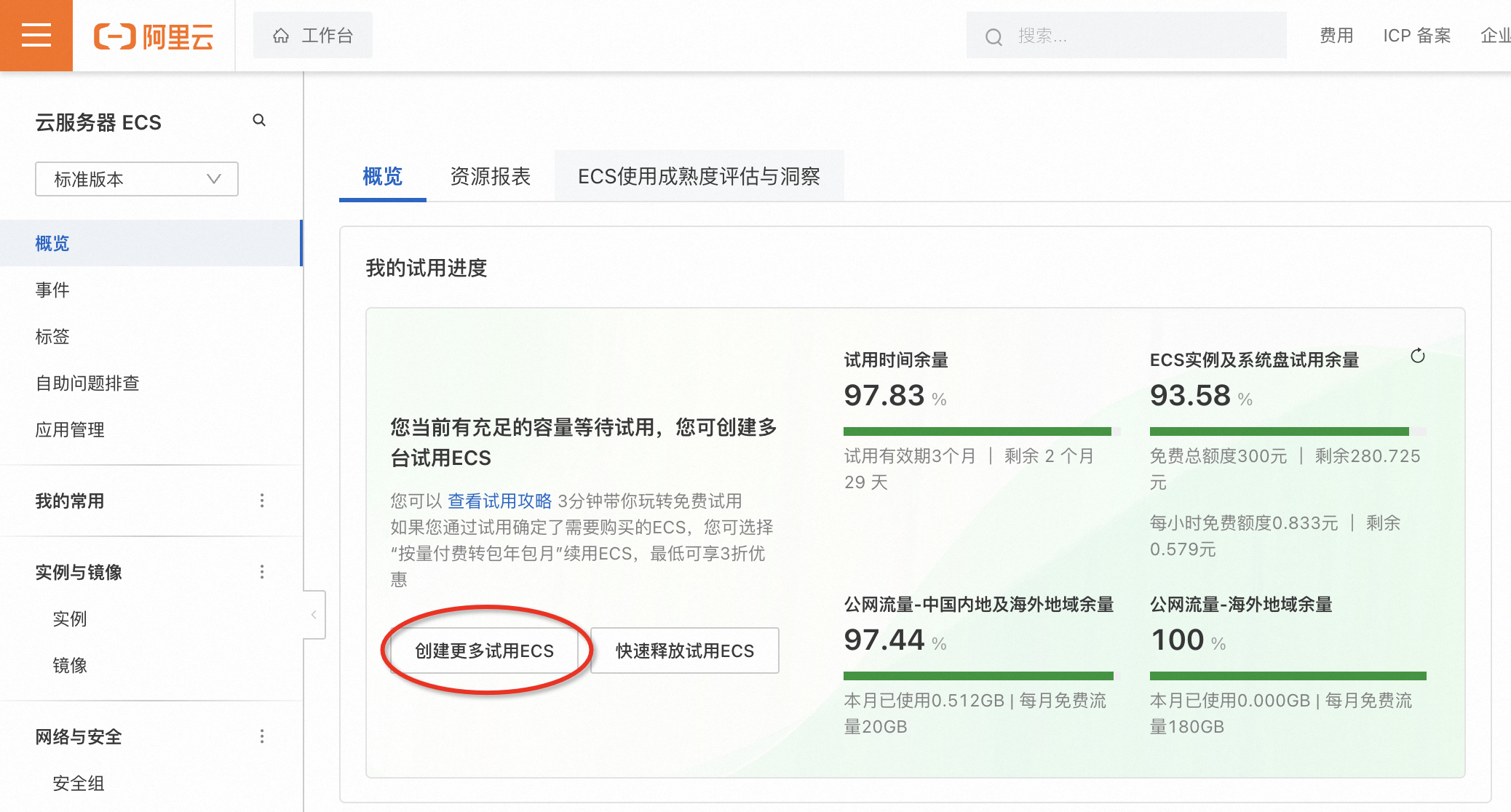Click the 网络与安全 section header
Screen dimensions: 1511x812
[x=79, y=736]
